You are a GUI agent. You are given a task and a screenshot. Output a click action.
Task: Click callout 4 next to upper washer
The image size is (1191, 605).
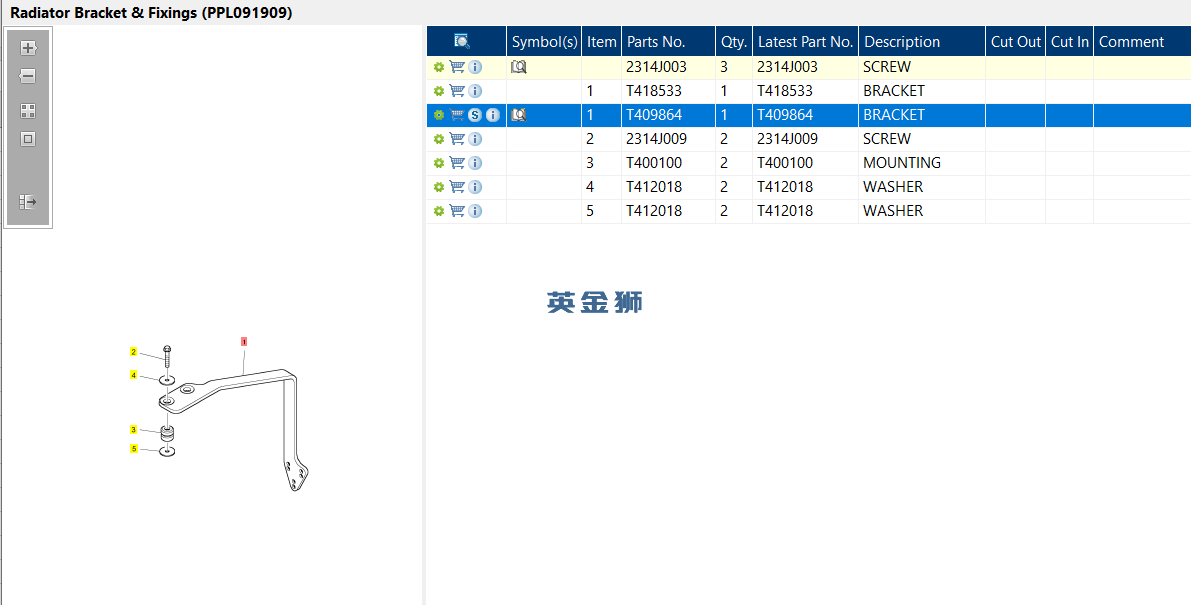[134, 375]
